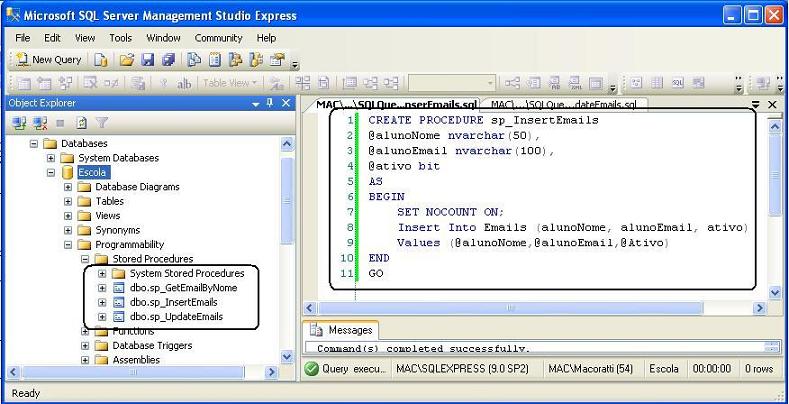
Task: Click the Show SQL Pane icon
Action: tap(678, 83)
